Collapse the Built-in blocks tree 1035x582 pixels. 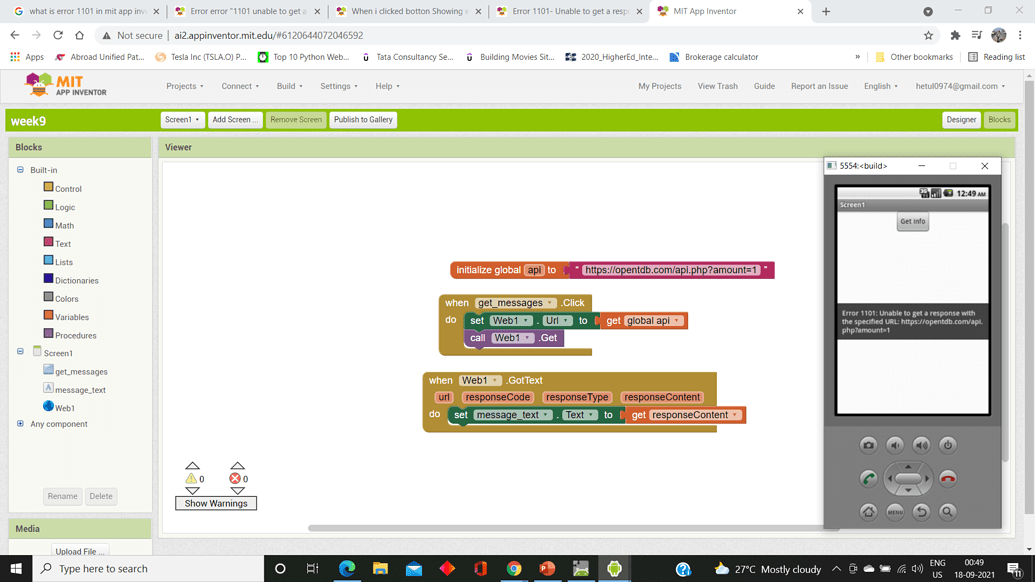point(20,170)
